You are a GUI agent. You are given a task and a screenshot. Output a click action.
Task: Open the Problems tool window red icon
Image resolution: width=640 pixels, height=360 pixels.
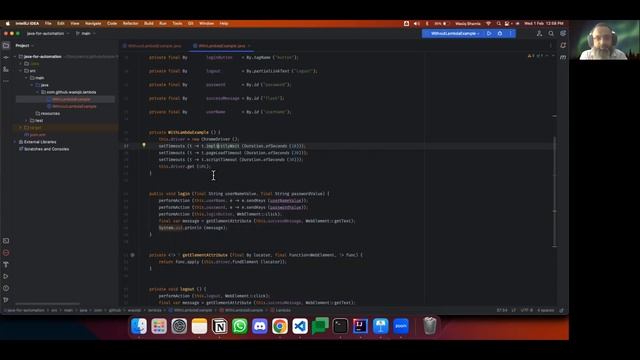[x=6, y=253]
